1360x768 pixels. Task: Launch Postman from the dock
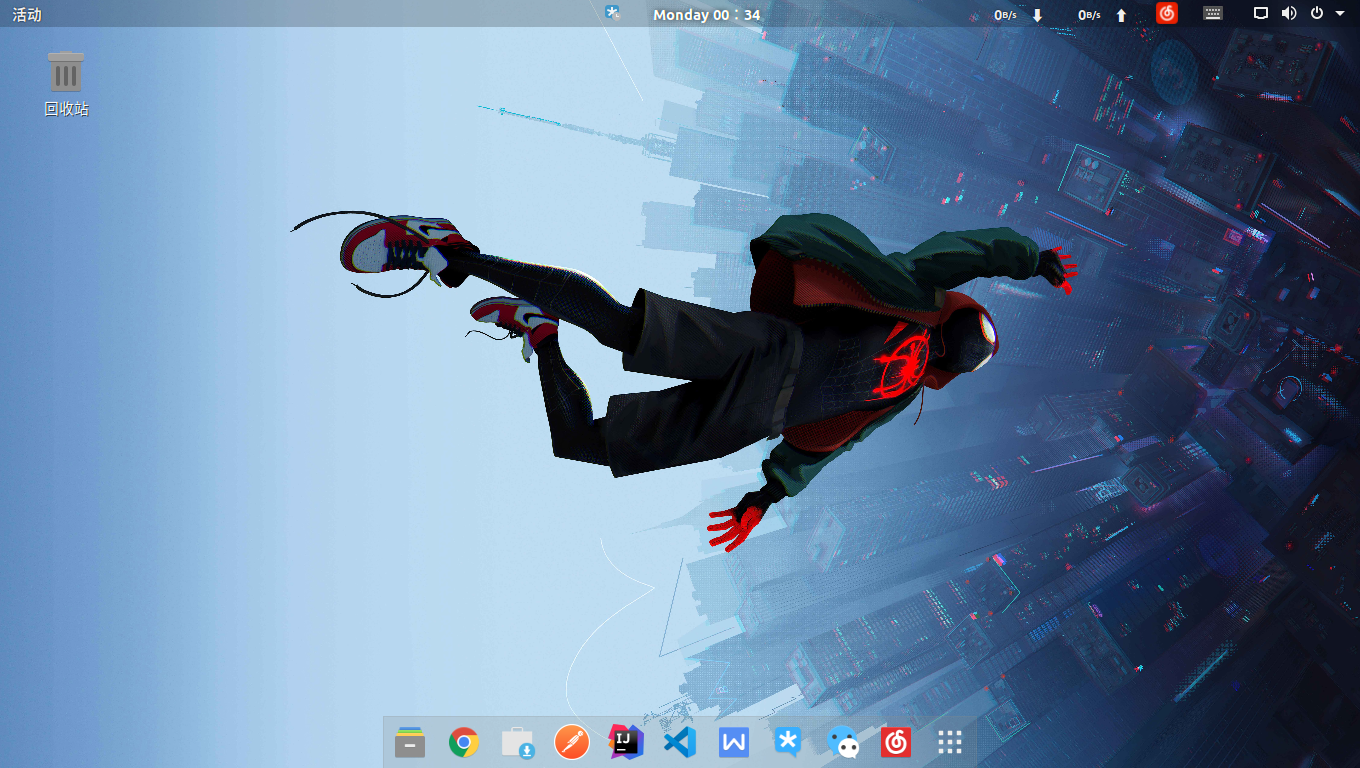571,743
